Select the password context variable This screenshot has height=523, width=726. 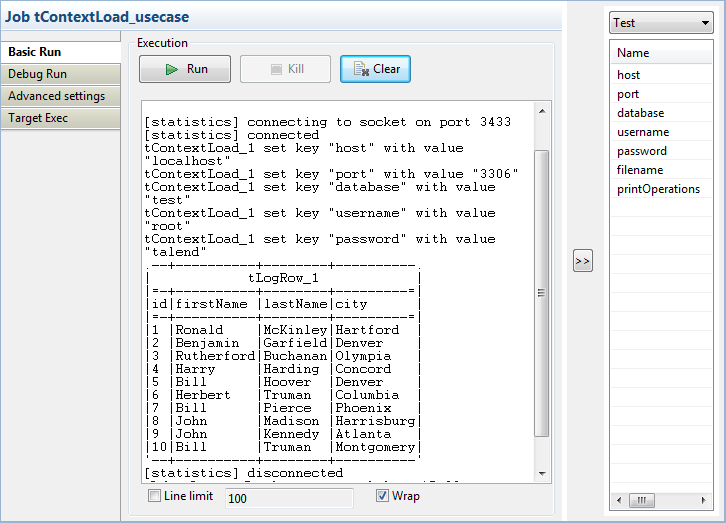(661, 151)
